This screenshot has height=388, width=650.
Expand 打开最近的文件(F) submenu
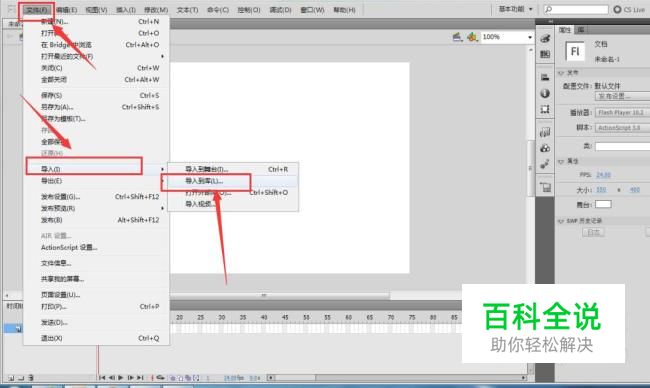96,56
